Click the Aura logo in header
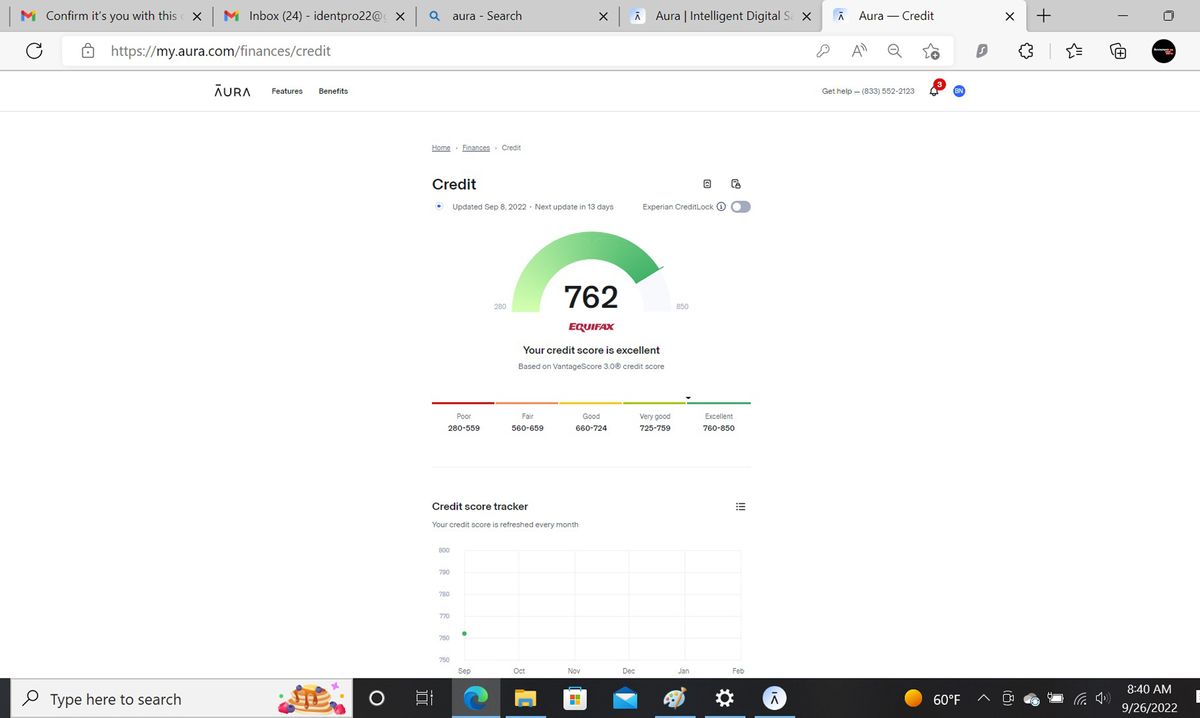1200x718 pixels. tap(233, 91)
